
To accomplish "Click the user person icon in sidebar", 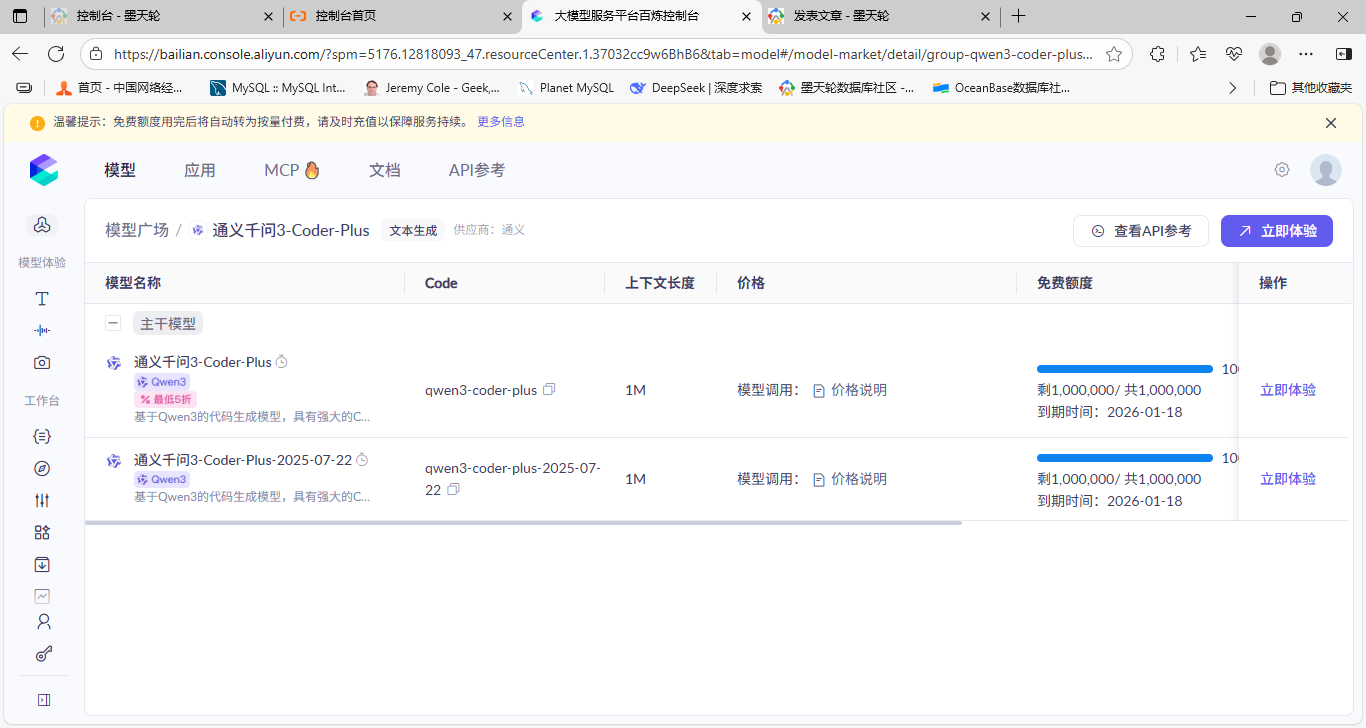I will [x=43, y=622].
